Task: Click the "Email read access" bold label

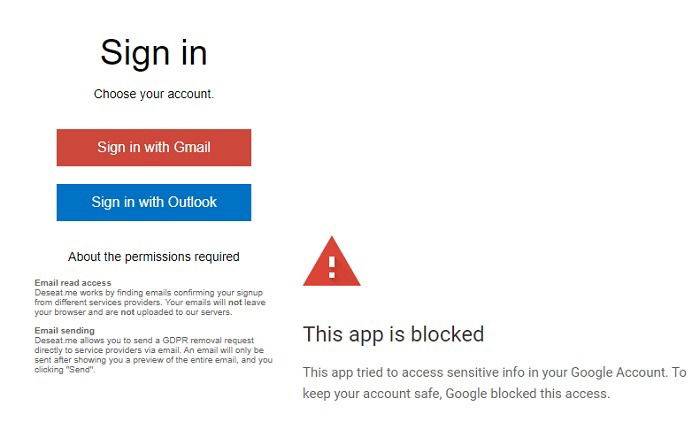Action: coord(73,282)
